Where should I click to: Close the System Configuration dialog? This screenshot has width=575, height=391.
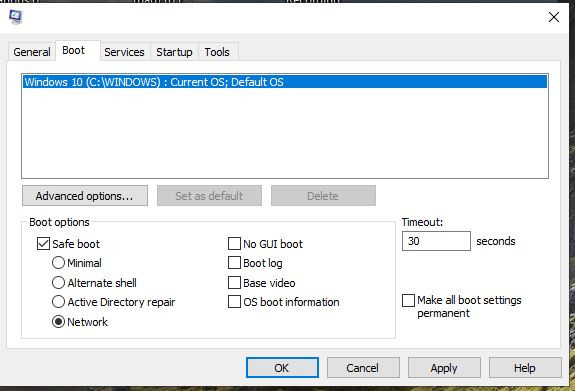tap(554, 17)
